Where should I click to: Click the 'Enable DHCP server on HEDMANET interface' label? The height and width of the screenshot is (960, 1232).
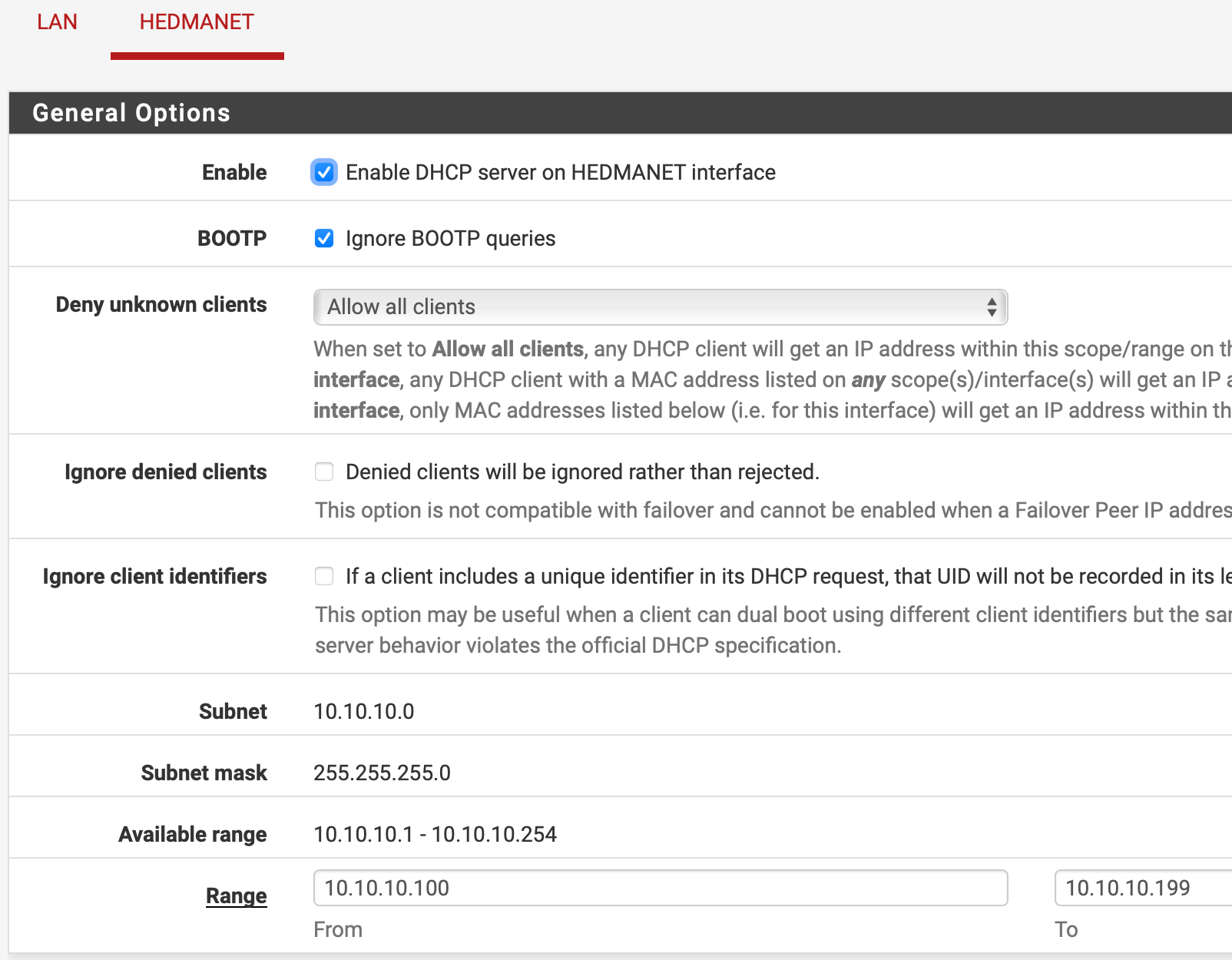(560, 172)
